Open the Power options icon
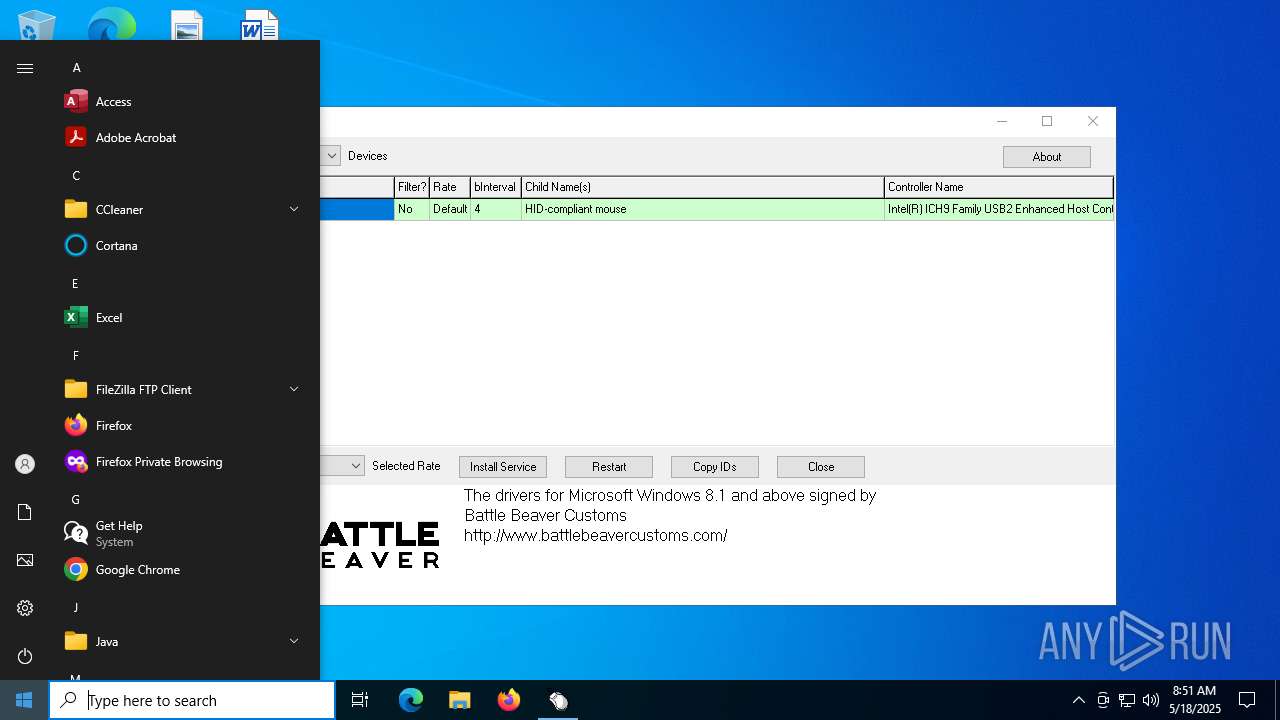This screenshot has height=720, width=1280. coord(25,656)
